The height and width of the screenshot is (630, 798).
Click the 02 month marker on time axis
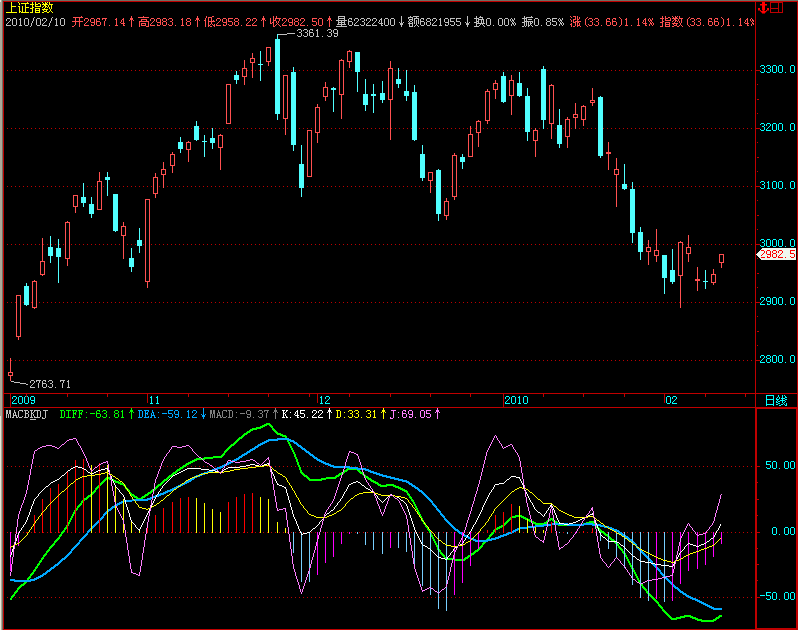[x=671, y=400]
